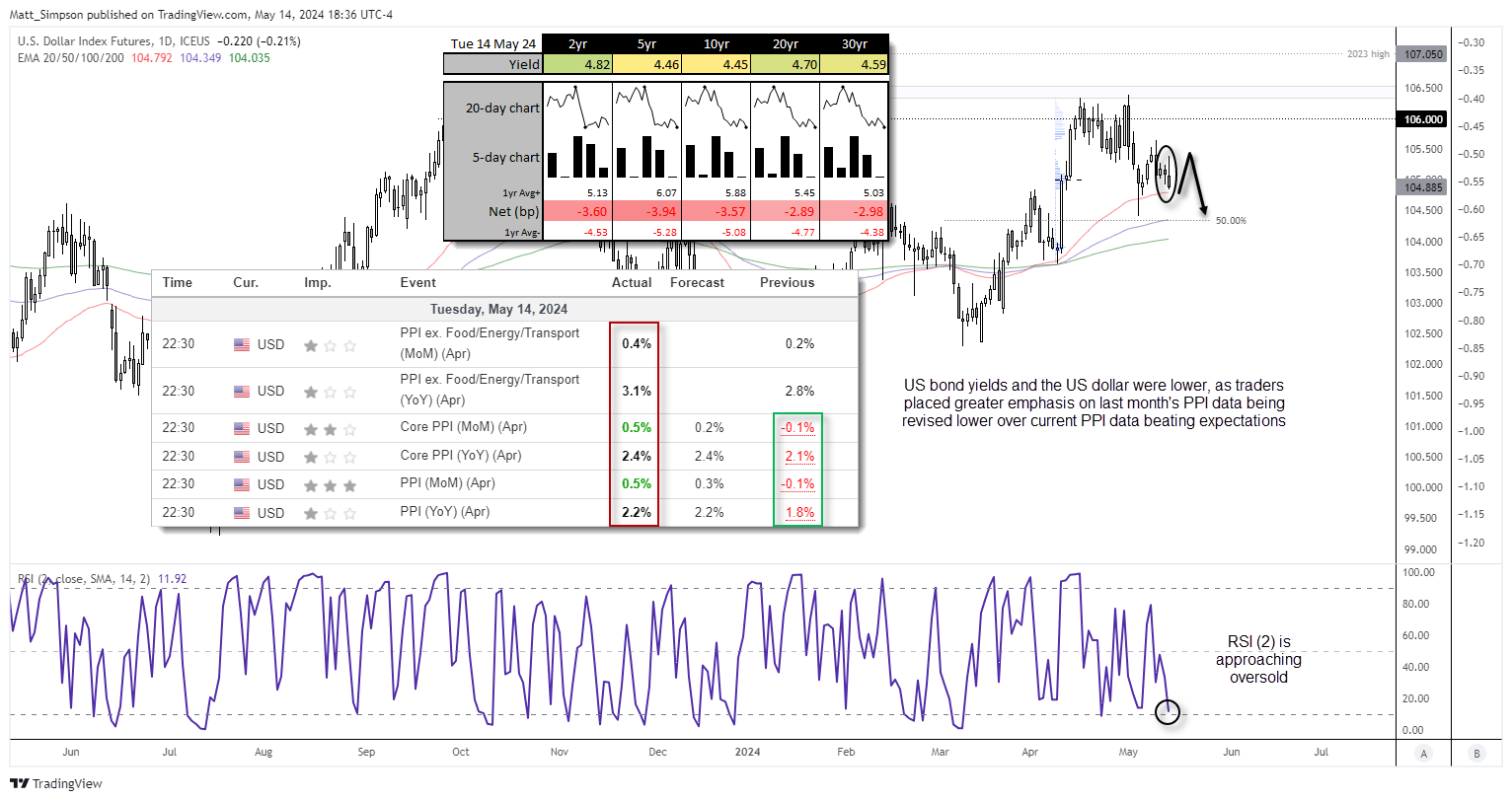Click the 'RSI (2) is approaching oversold' annotation
Viewport: 1512px width, 801px height.
coord(1258,659)
